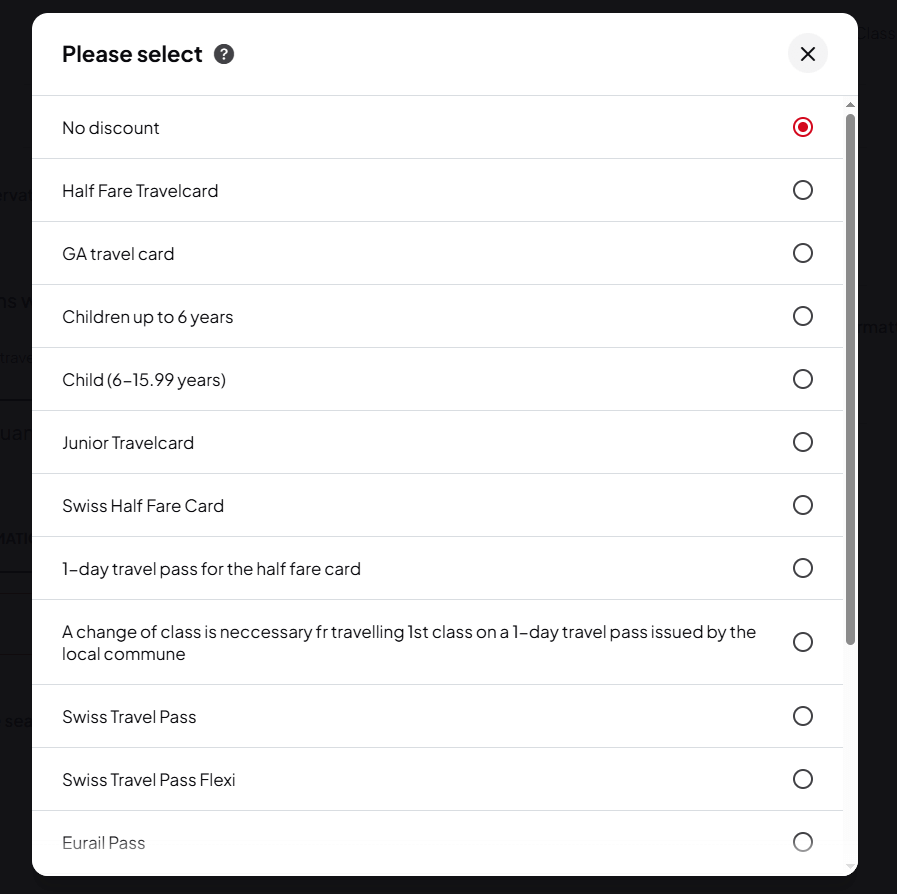Click the Junior Travelcard label text
This screenshot has height=894, width=897.
coord(128,443)
